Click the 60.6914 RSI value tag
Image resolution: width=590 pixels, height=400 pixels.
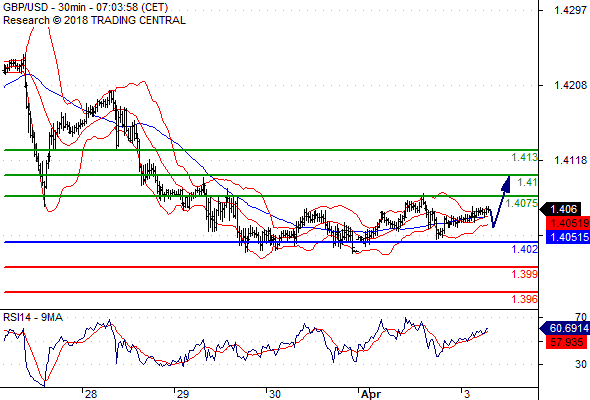pyautogui.click(x=565, y=329)
